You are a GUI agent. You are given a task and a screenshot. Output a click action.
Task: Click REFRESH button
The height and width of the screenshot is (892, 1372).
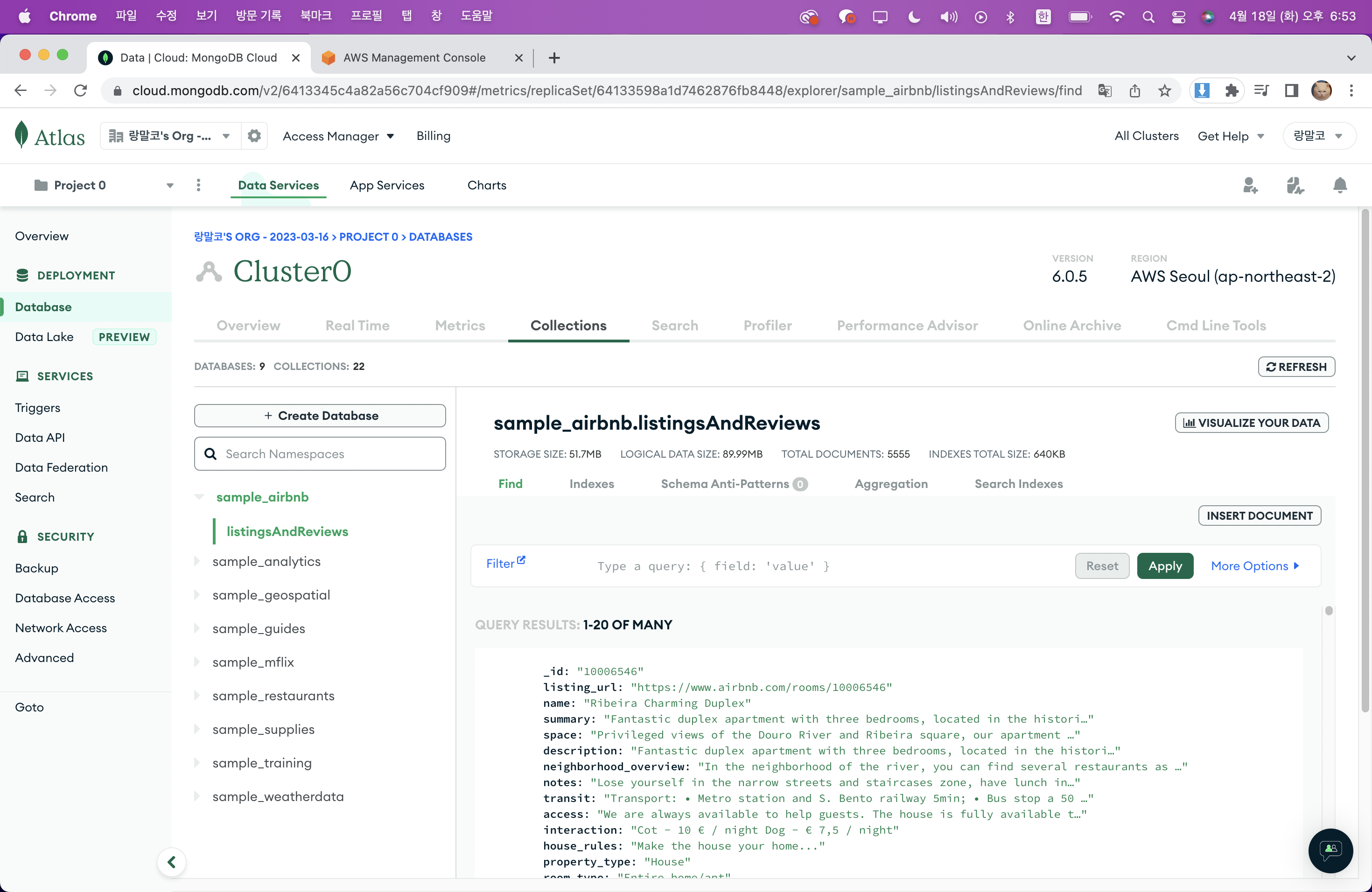pyautogui.click(x=1296, y=367)
